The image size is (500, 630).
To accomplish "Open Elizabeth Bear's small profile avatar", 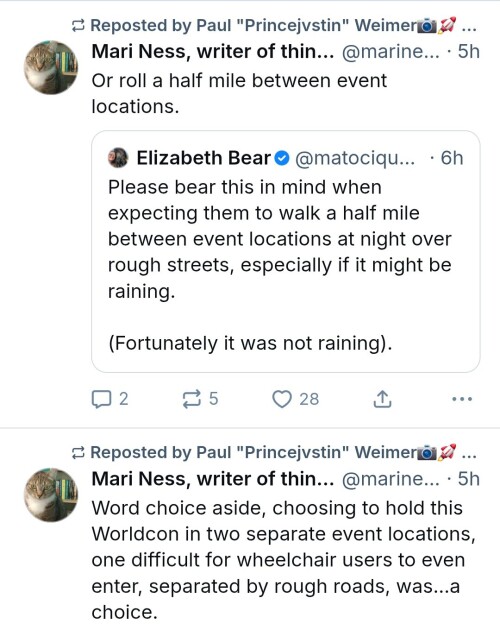I will [118, 158].
